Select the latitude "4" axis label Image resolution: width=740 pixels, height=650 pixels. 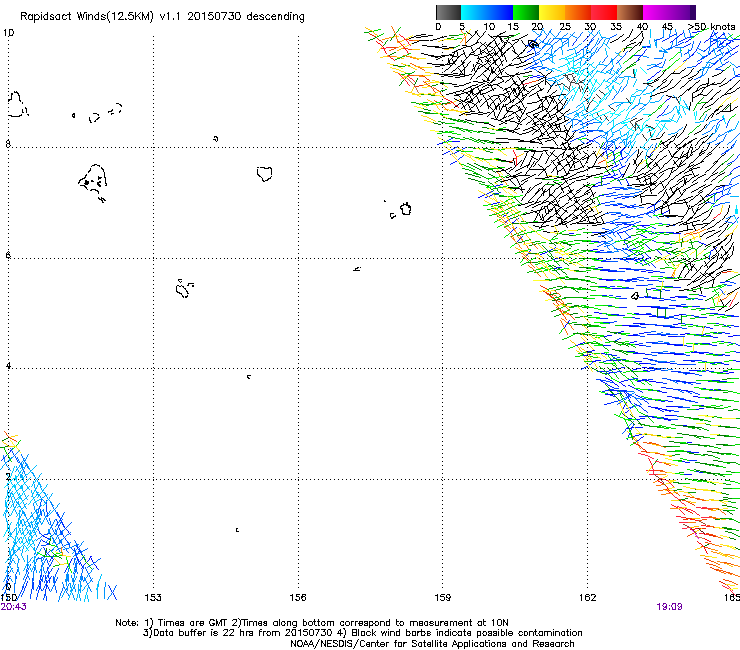coord(8,366)
